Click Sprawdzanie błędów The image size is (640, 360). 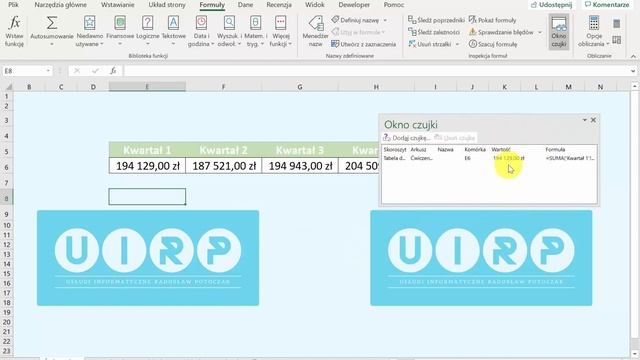(x=501, y=32)
